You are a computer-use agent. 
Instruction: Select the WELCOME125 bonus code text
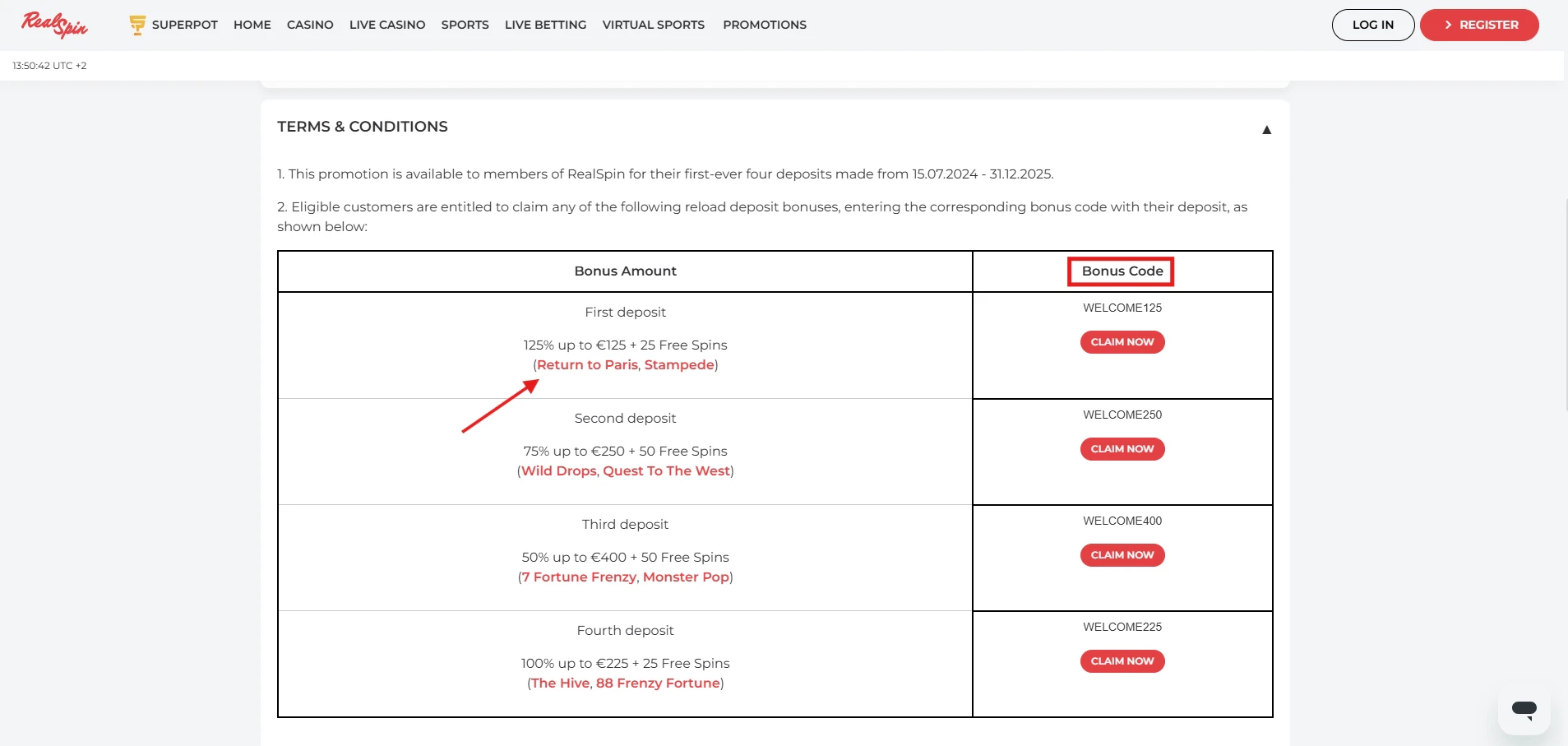pos(1122,308)
